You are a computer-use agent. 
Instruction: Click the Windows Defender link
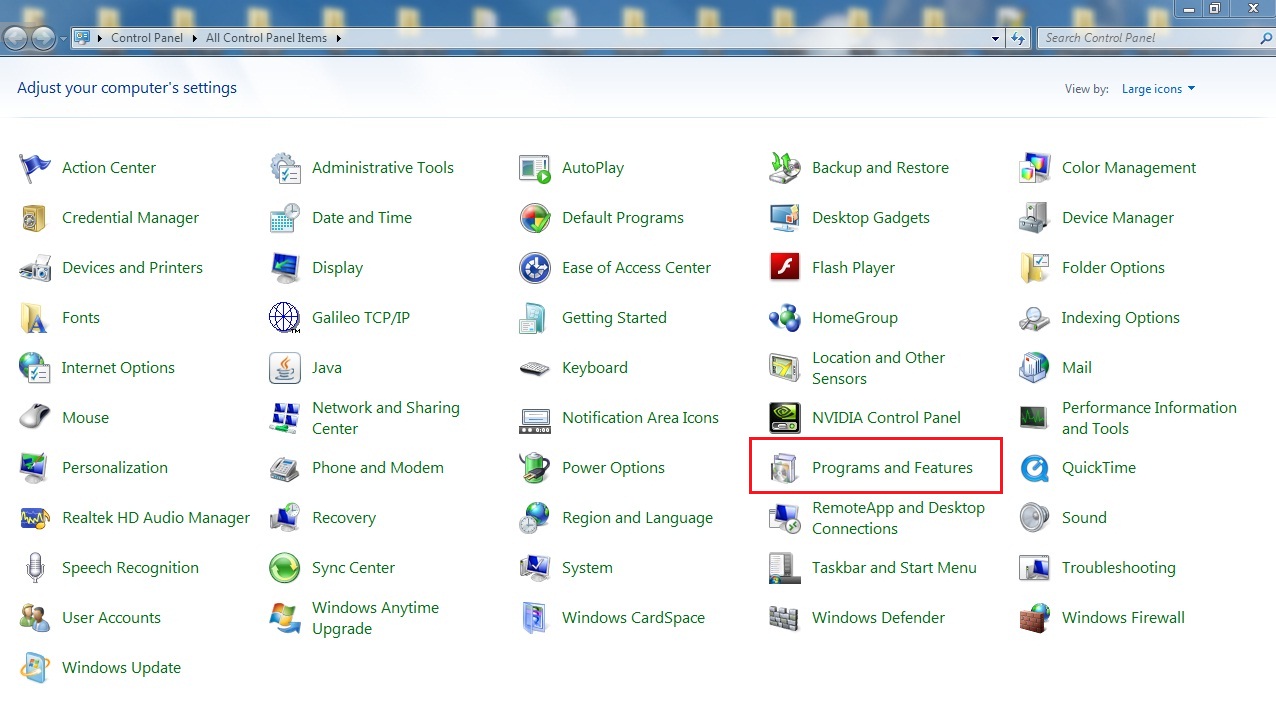click(878, 618)
